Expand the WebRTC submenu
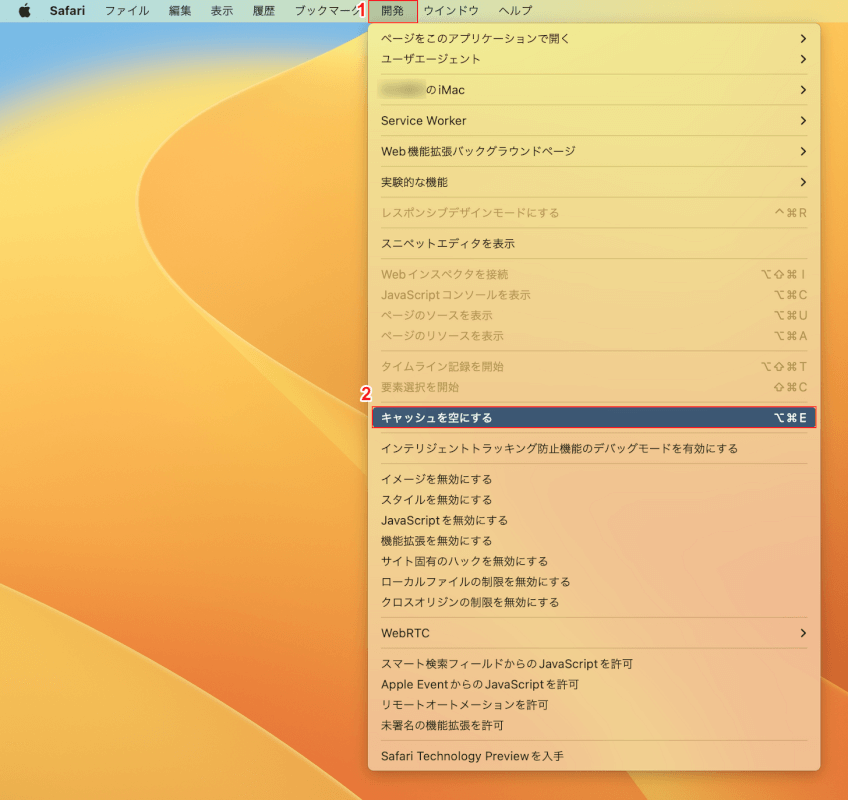The image size is (848, 800). [x=594, y=633]
